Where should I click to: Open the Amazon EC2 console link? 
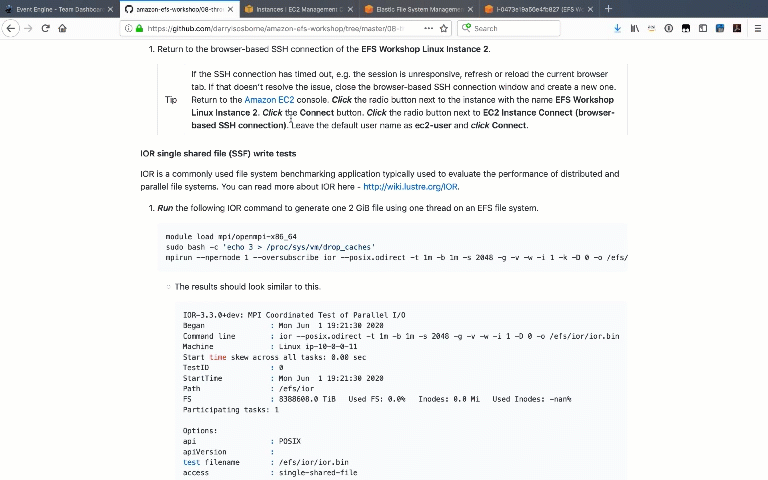(269, 100)
